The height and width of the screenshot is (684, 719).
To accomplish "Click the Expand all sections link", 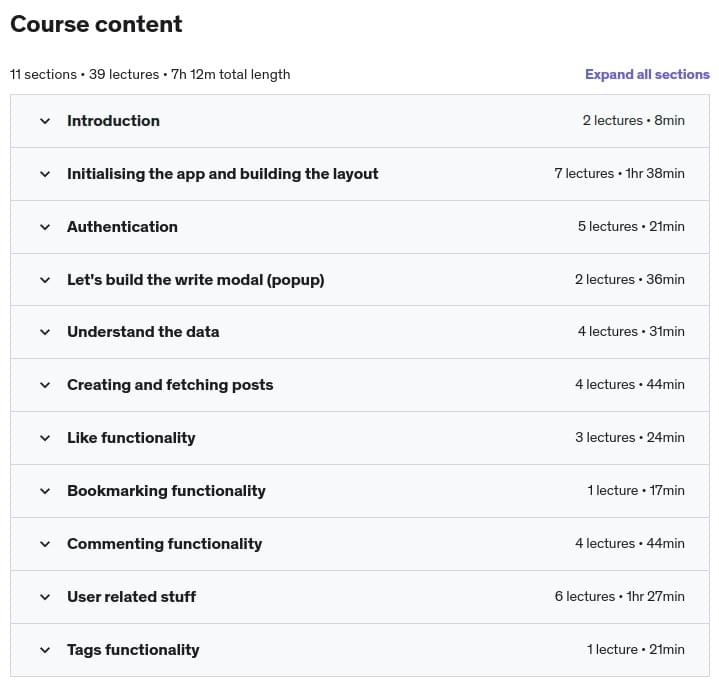I will pyautogui.click(x=647, y=74).
